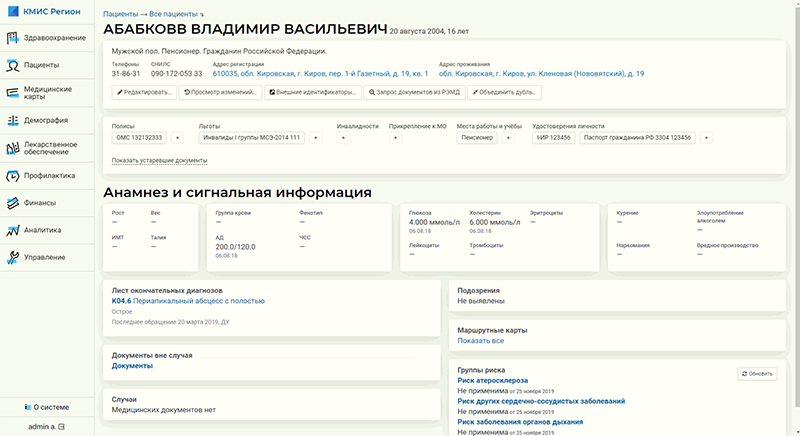The width and height of the screenshot is (800, 436).
Task: Open registration address link 610035 Киров
Action: (320, 73)
